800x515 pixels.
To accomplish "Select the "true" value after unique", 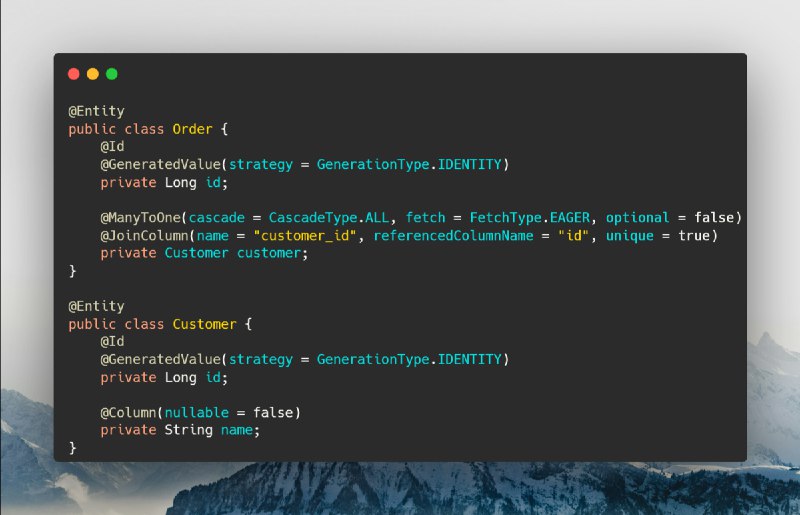I will pyautogui.click(x=694, y=236).
